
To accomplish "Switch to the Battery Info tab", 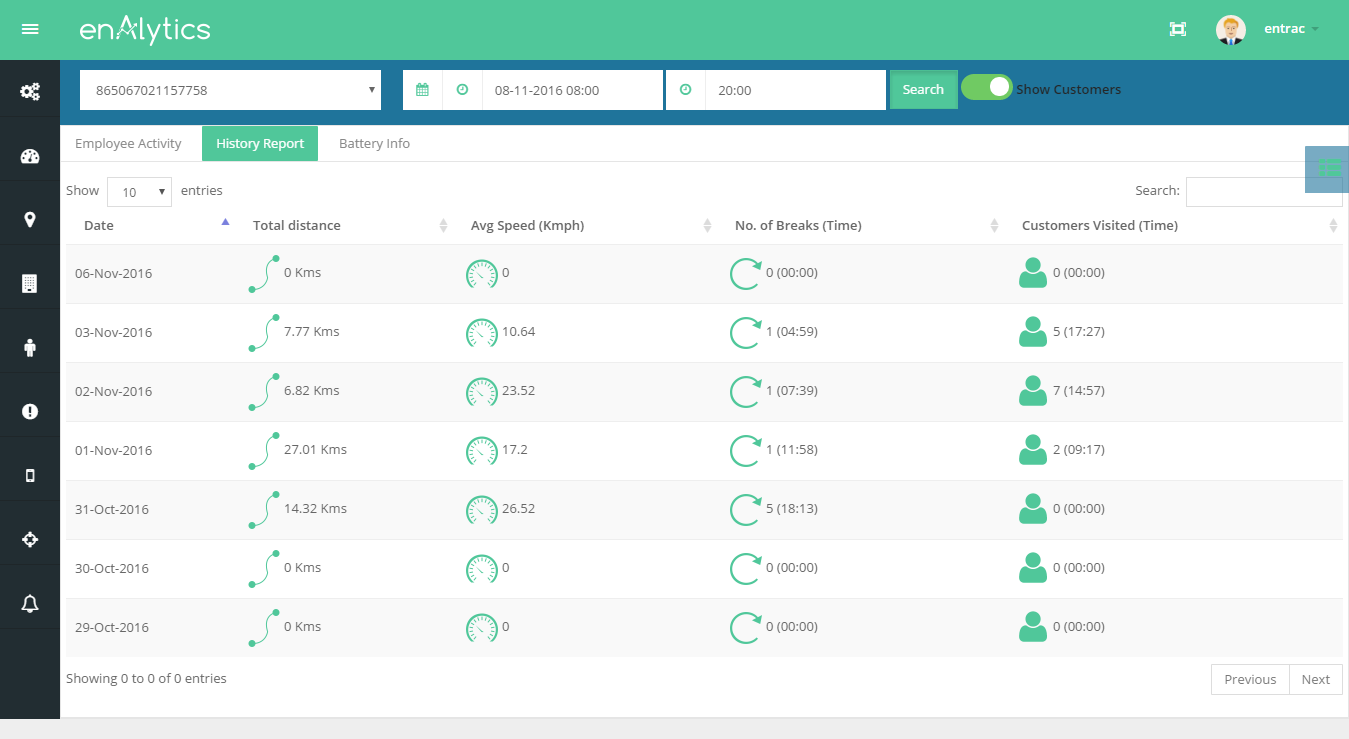I will pyautogui.click(x=374, y=144).
